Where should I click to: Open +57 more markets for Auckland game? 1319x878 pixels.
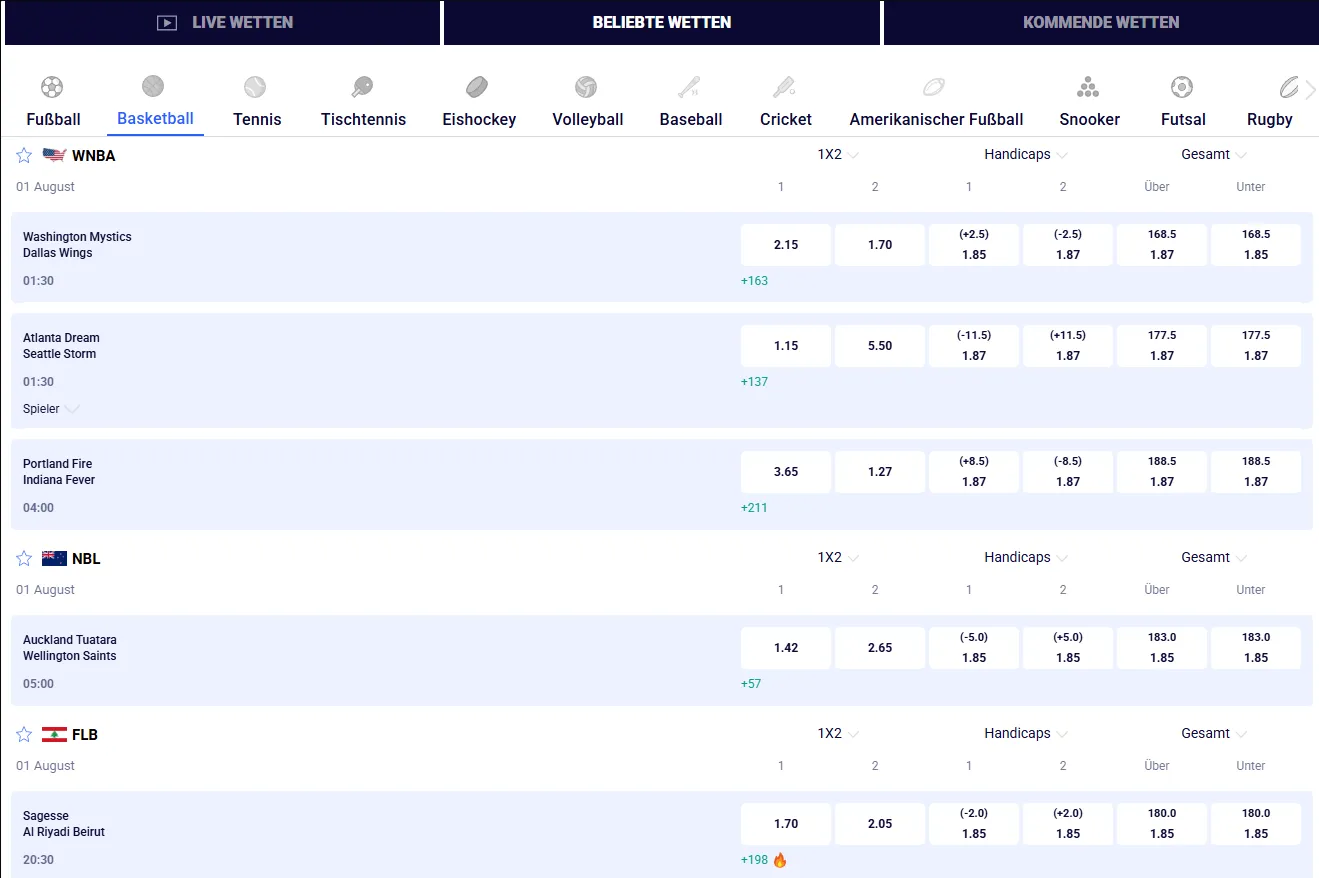(751, 684)
